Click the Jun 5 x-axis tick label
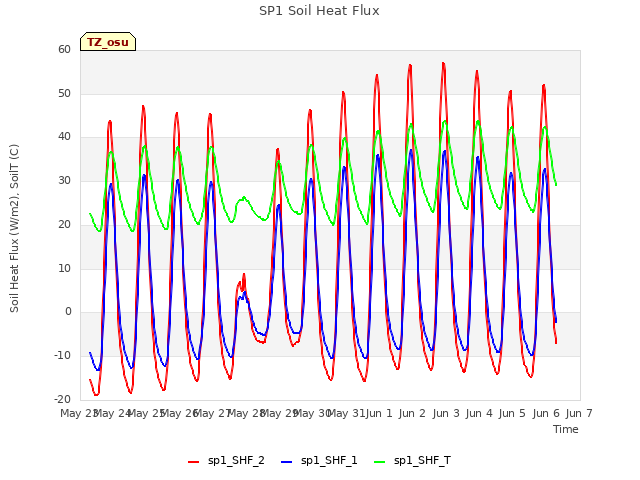This screenshot has width=640, height=480. (x=512, y=413)
